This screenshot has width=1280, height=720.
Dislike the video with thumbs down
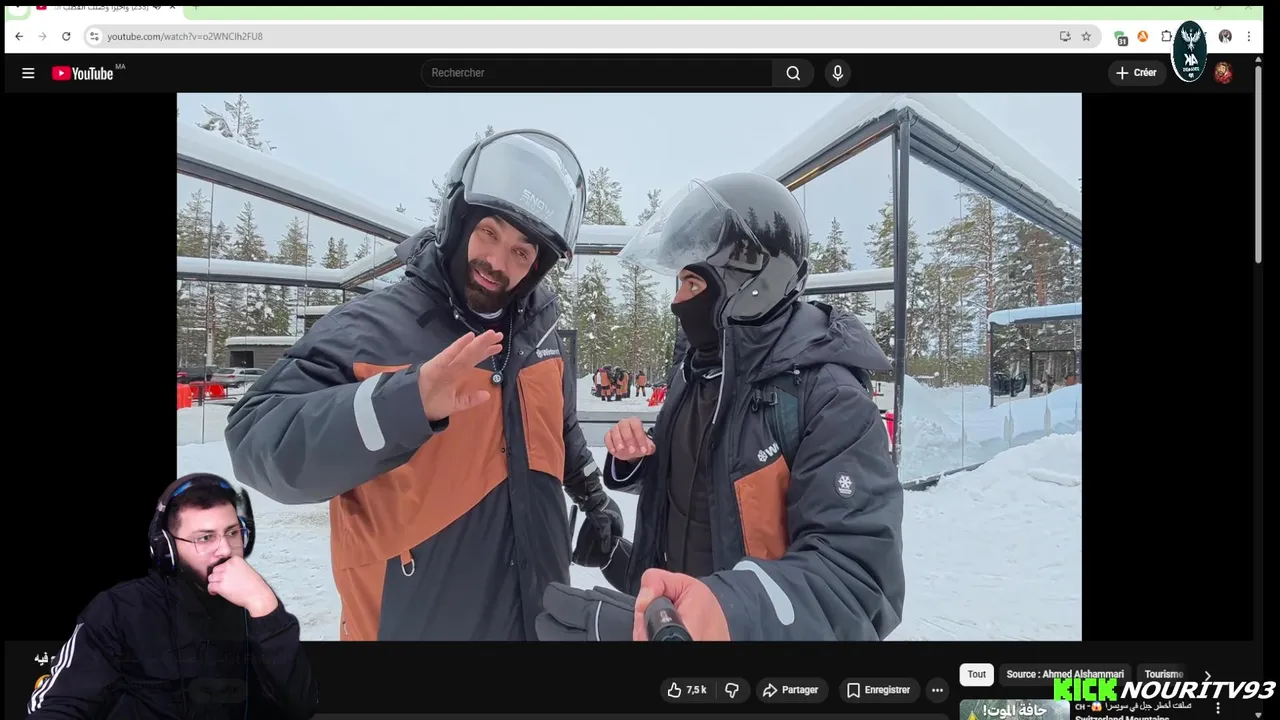[x=732, y=690]
